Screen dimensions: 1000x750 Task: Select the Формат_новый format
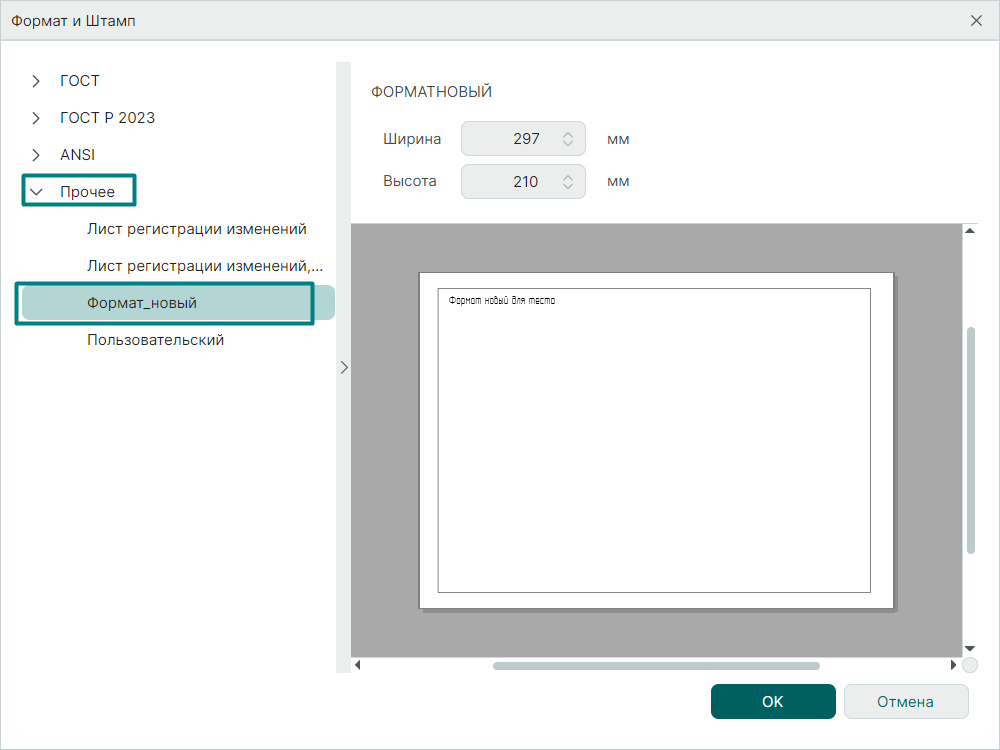[142, 303]
